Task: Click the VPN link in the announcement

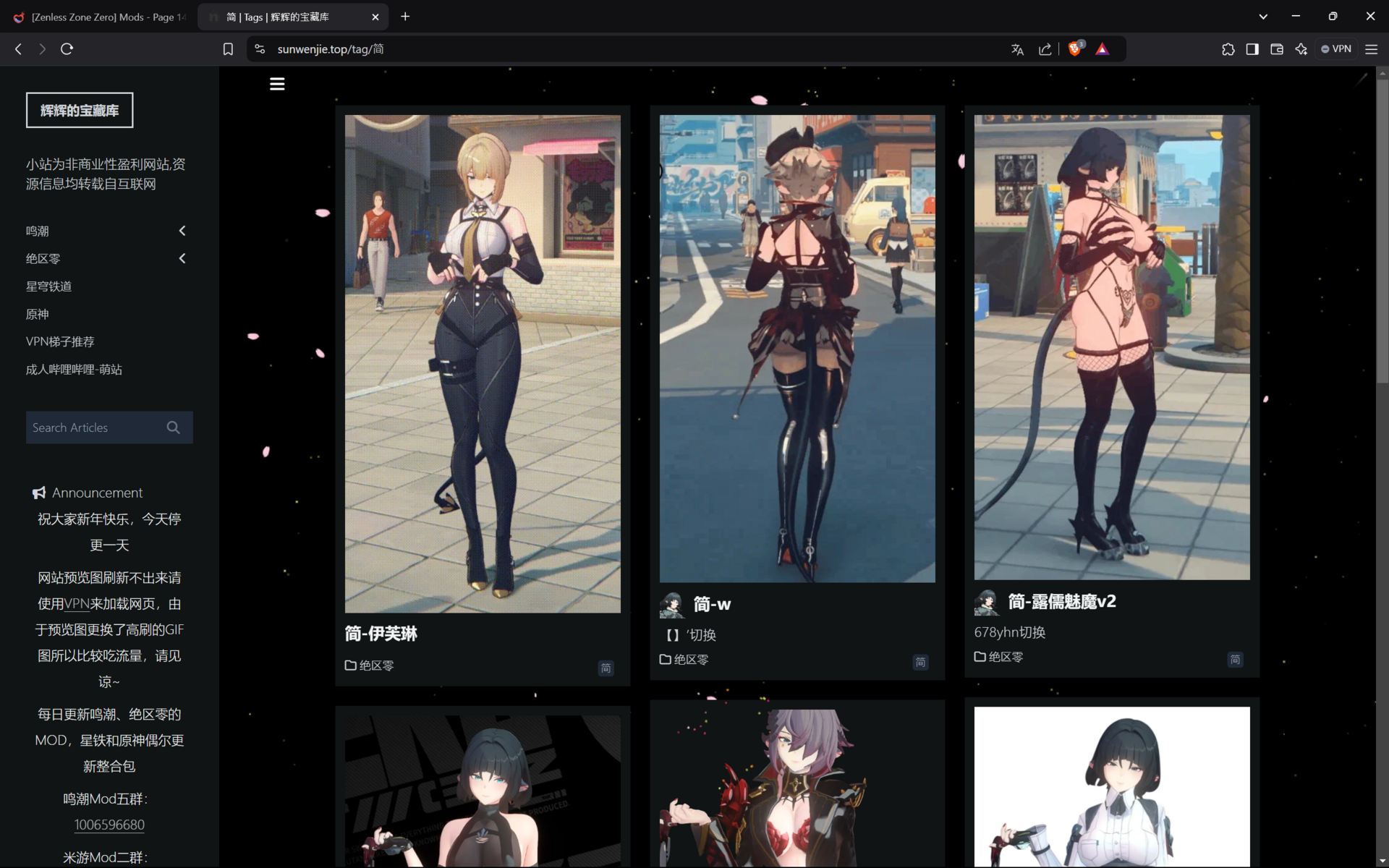Action: pyautogui.click(x=77, y=603)
